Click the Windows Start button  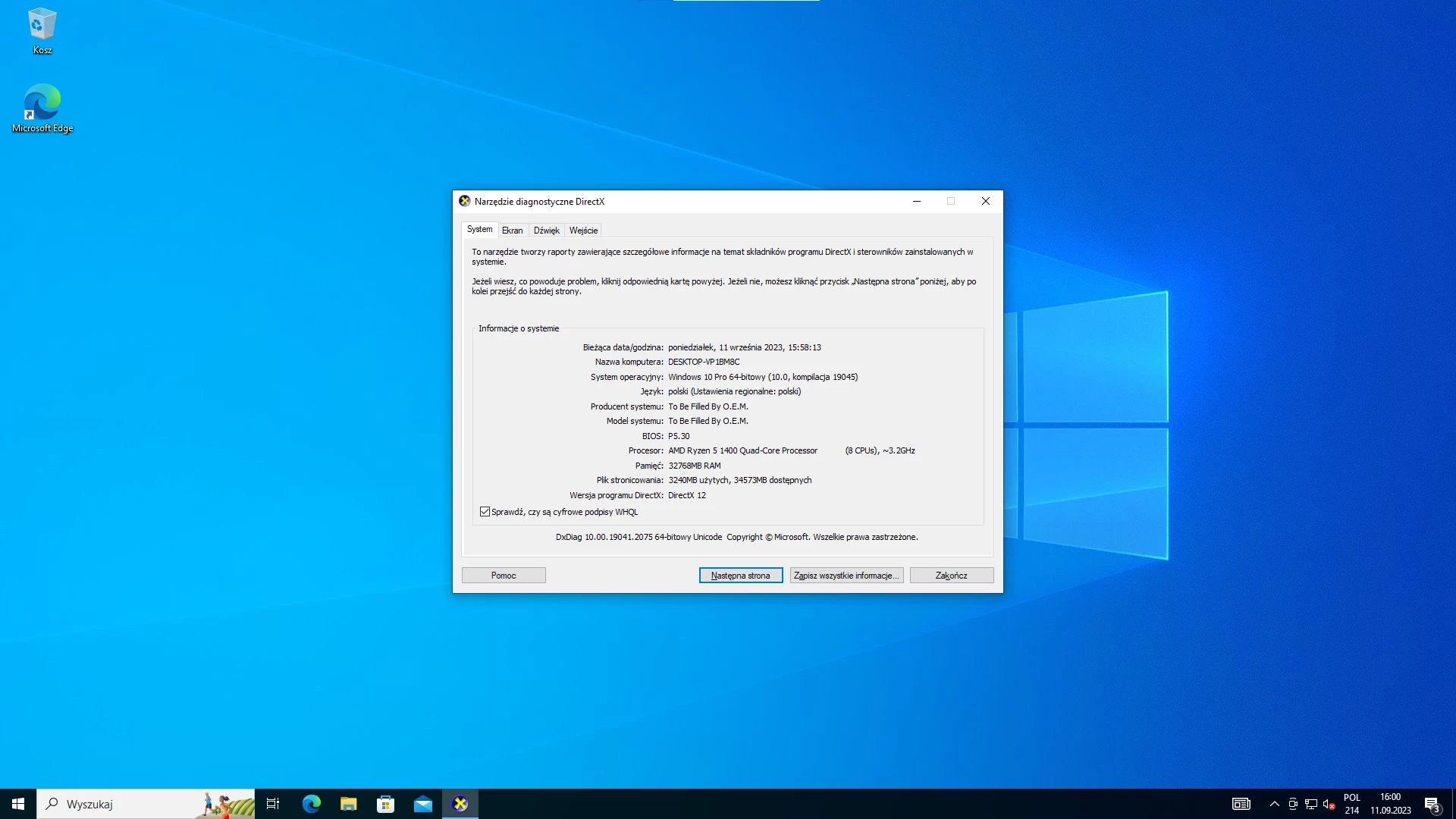tap(18, 804)
